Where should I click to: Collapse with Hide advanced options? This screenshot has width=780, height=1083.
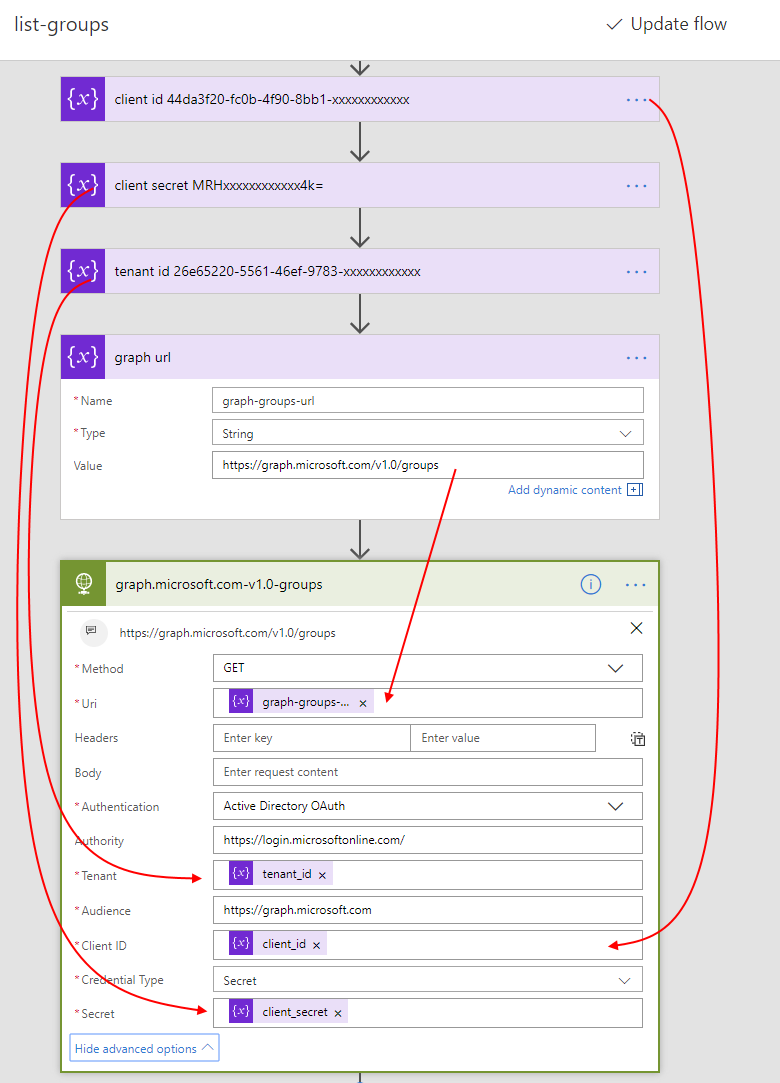click(x=144, y=1048)
